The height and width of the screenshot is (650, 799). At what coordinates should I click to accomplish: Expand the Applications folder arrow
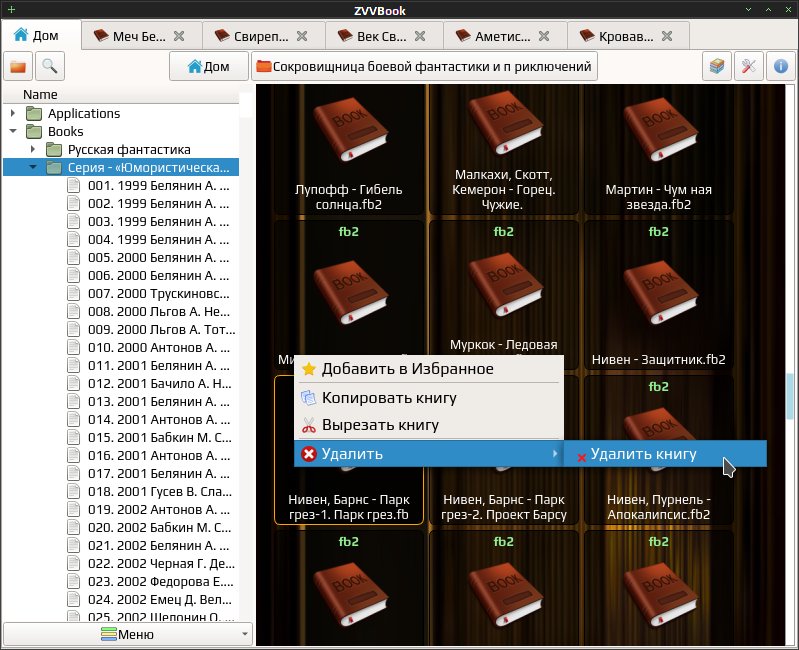pos(13,113)
